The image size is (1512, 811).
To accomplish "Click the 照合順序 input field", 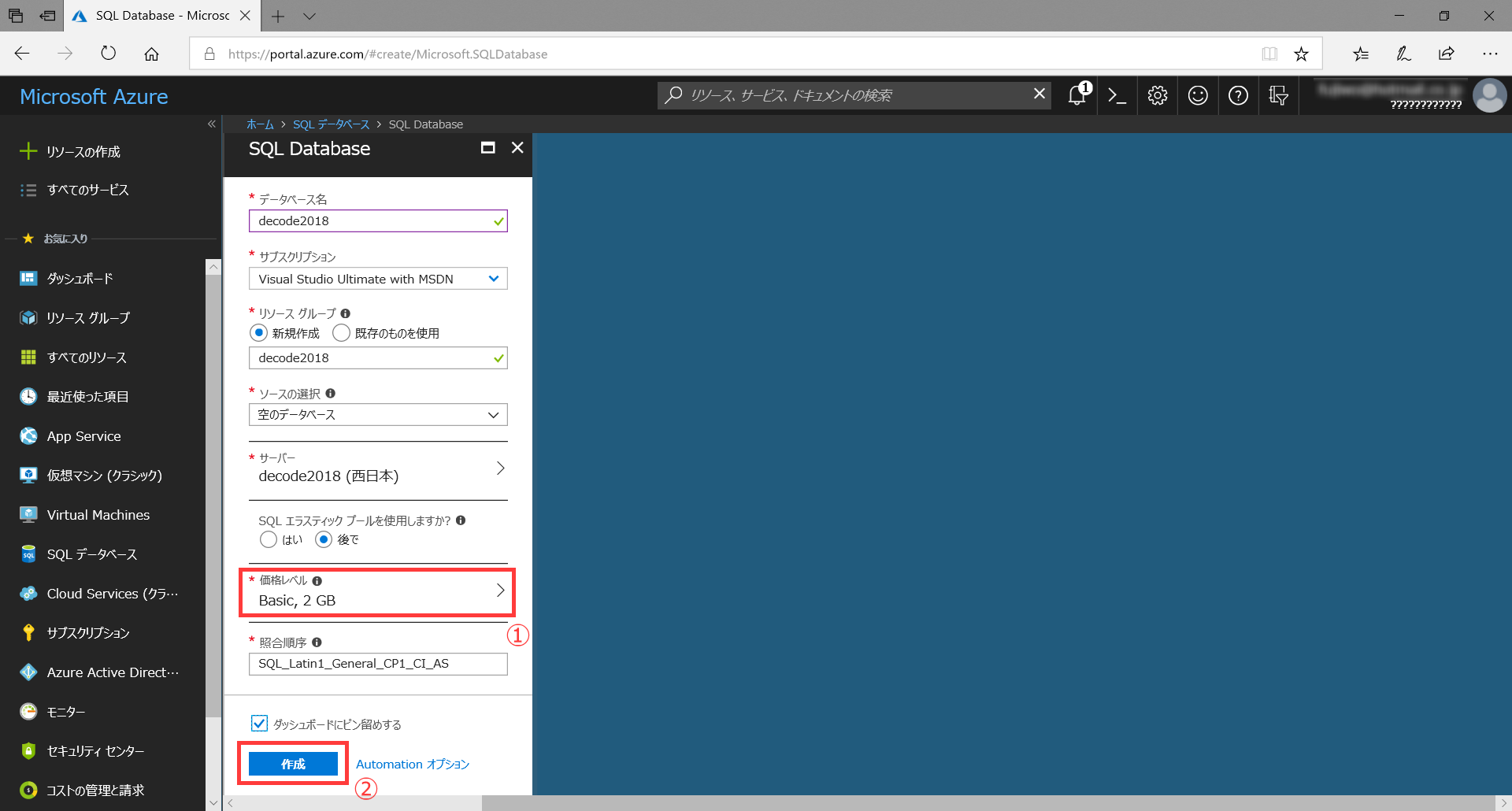I will click(378, 664).
